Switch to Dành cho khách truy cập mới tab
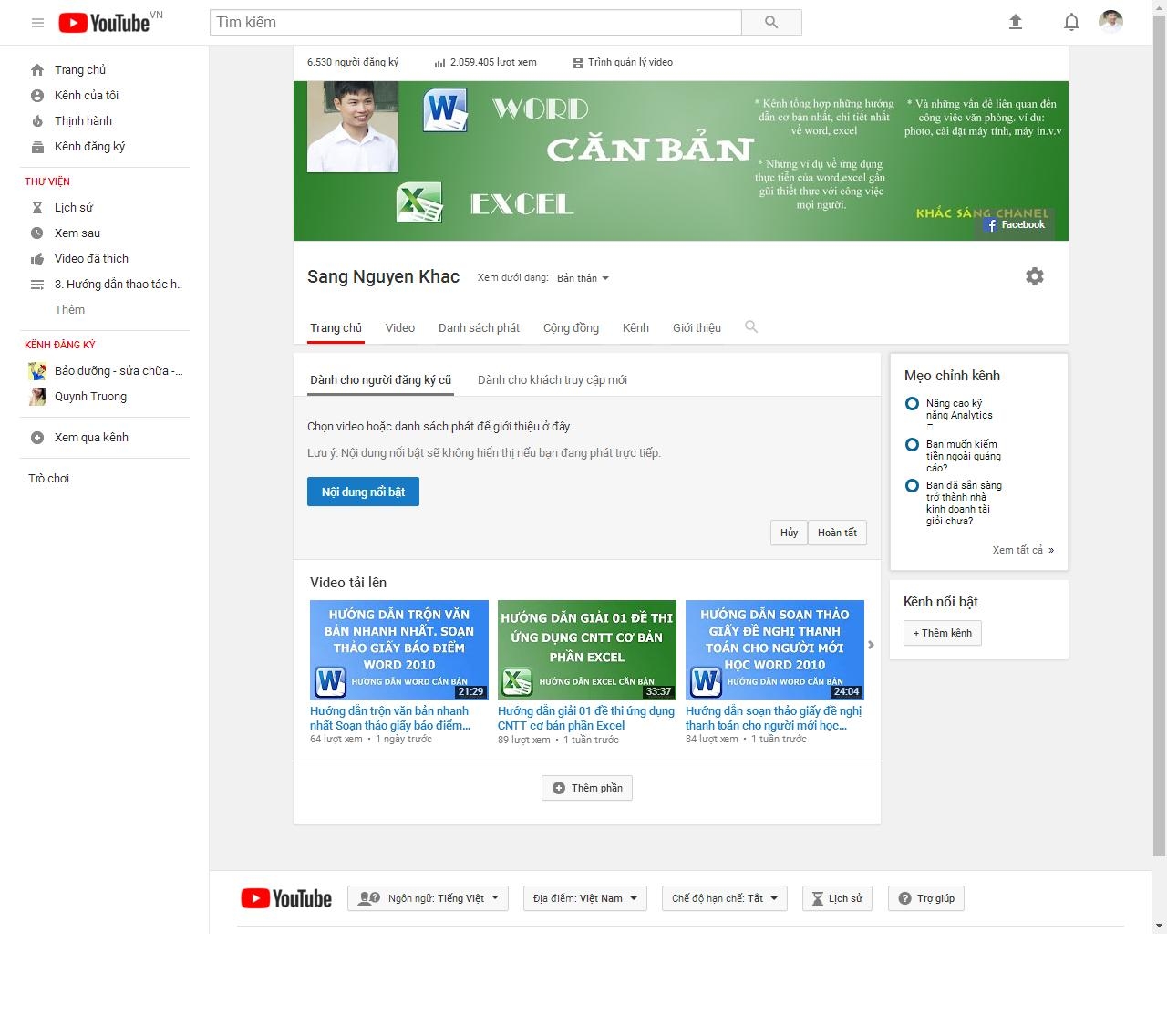Screen dimensions: 1167x1036 tap(553, 380)
